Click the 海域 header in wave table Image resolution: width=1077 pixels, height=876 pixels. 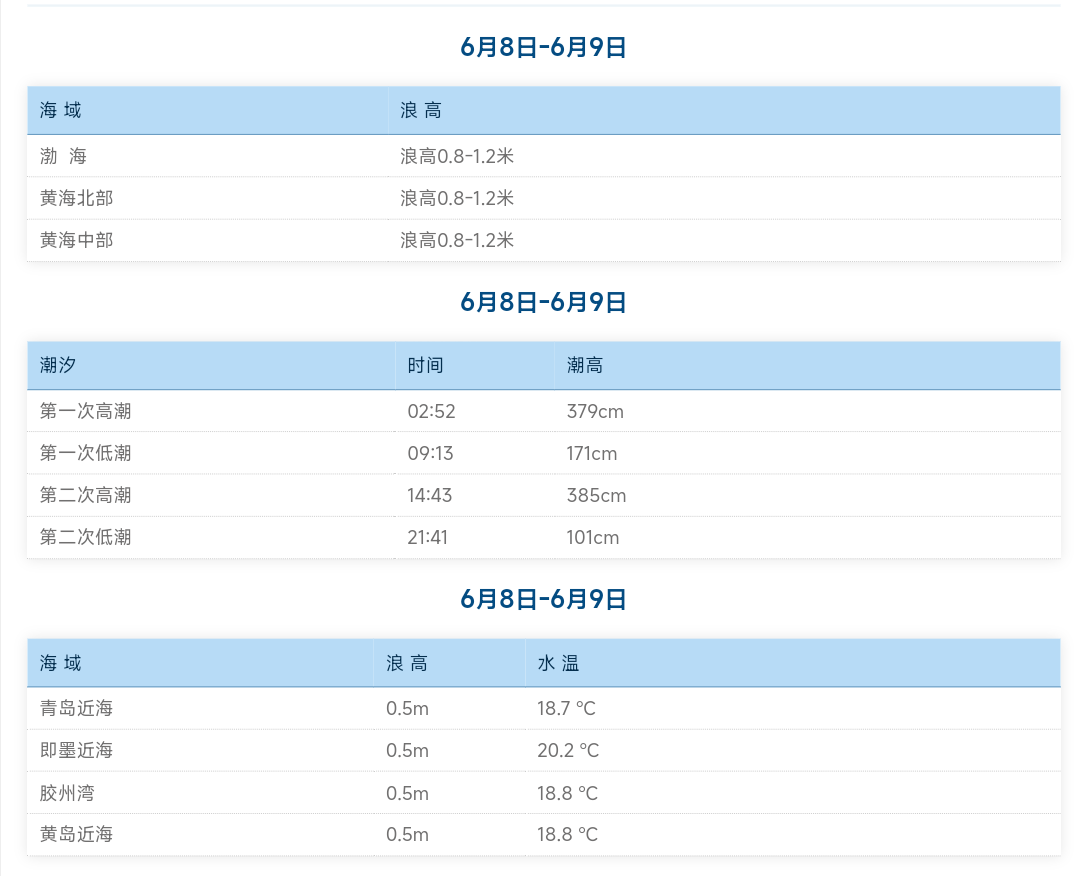click(x=61, y=110)
